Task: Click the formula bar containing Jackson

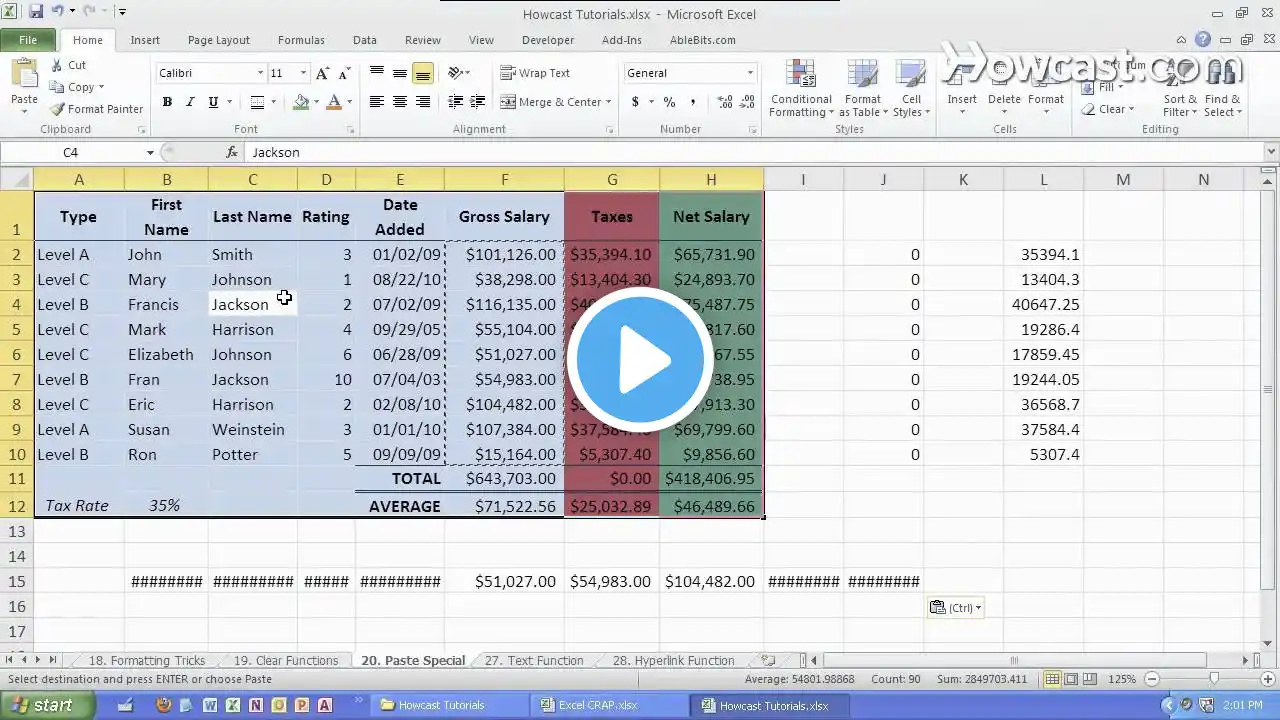Action: point(755,152)
